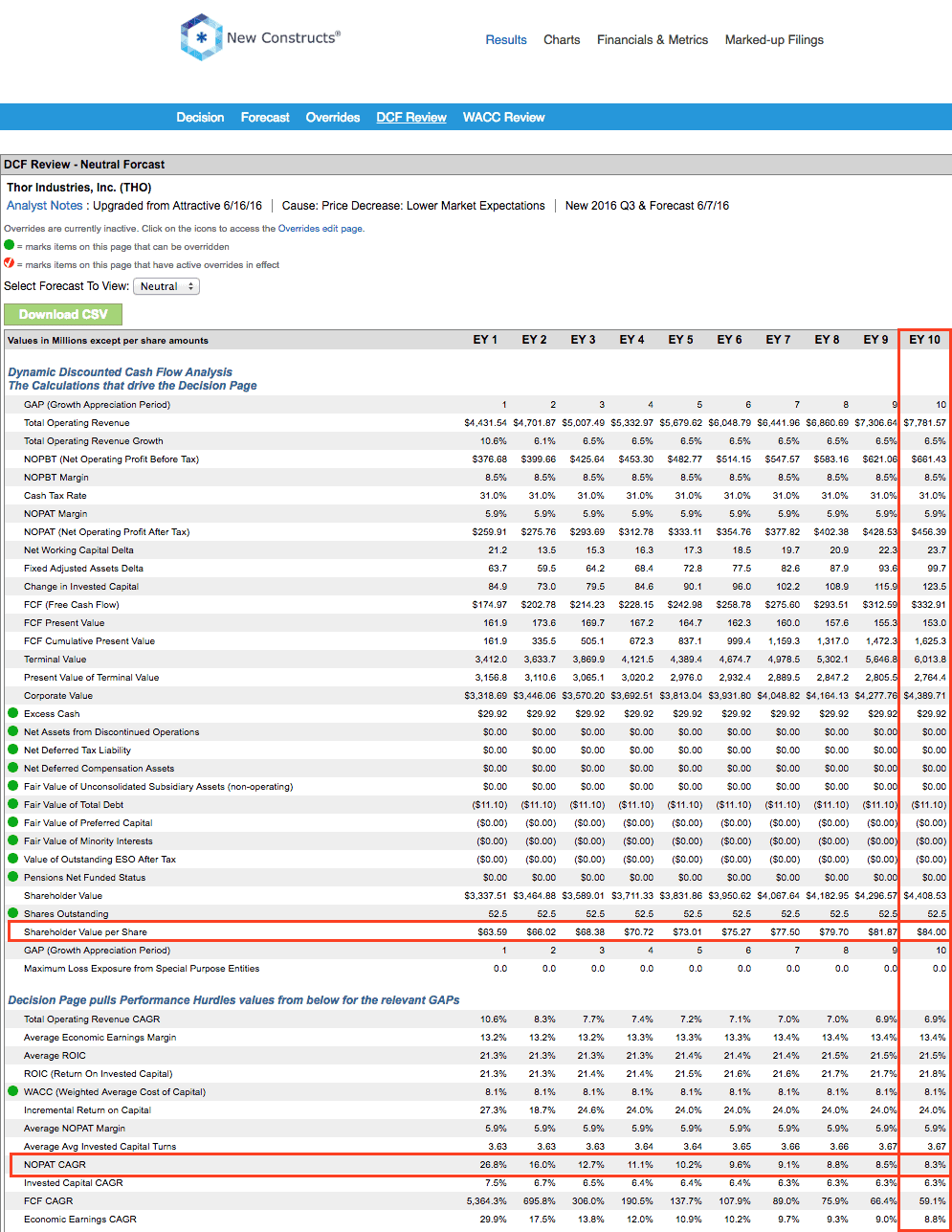Click the NOPBT Margin row label

click(x=57, y=478)
